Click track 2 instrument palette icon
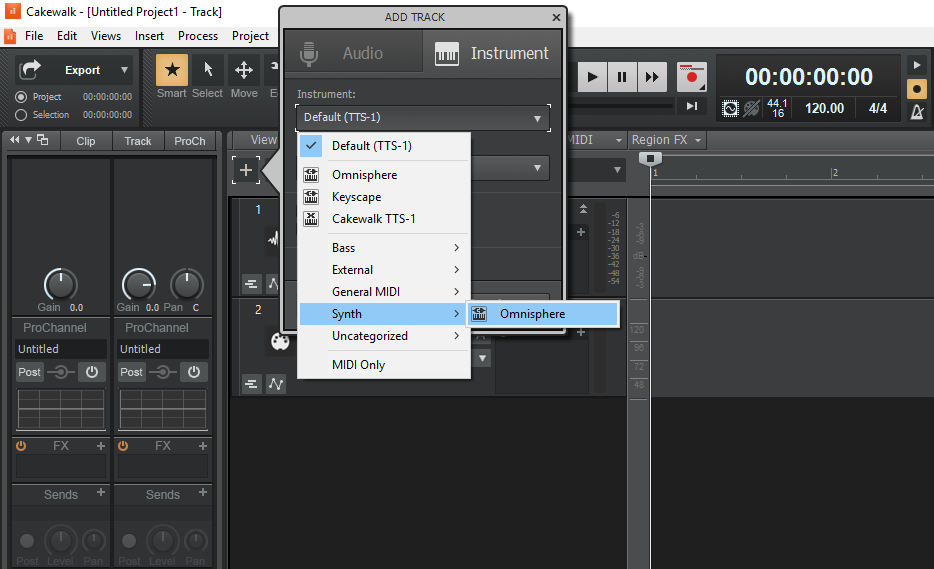 (280, 342)
